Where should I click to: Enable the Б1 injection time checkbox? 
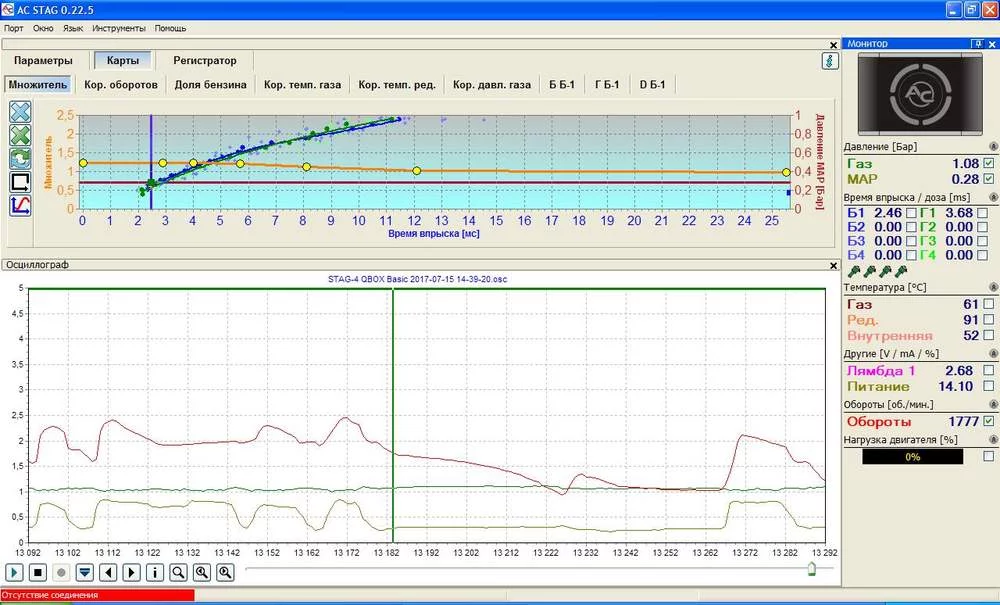tap(912, 212)
